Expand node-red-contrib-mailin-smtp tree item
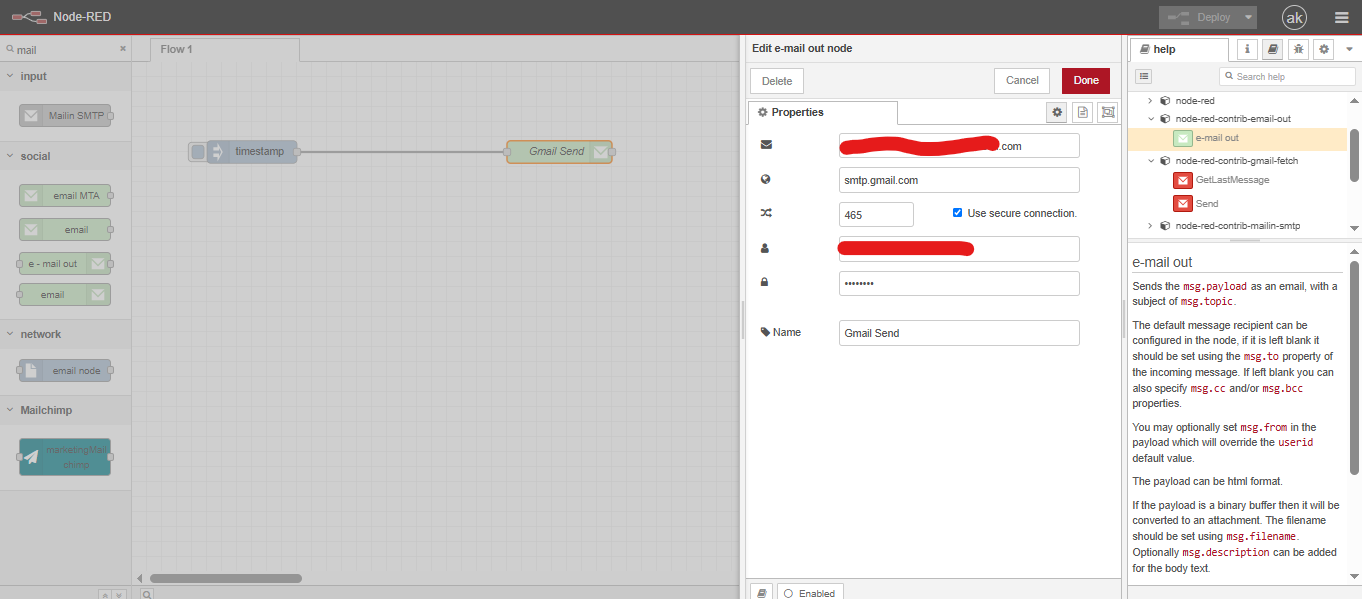 1150,226
